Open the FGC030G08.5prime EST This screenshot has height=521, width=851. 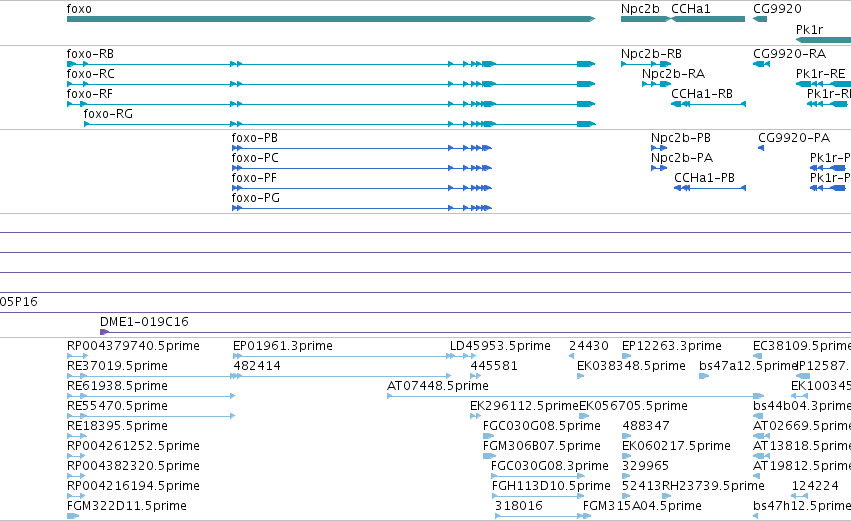pos(542,426)
